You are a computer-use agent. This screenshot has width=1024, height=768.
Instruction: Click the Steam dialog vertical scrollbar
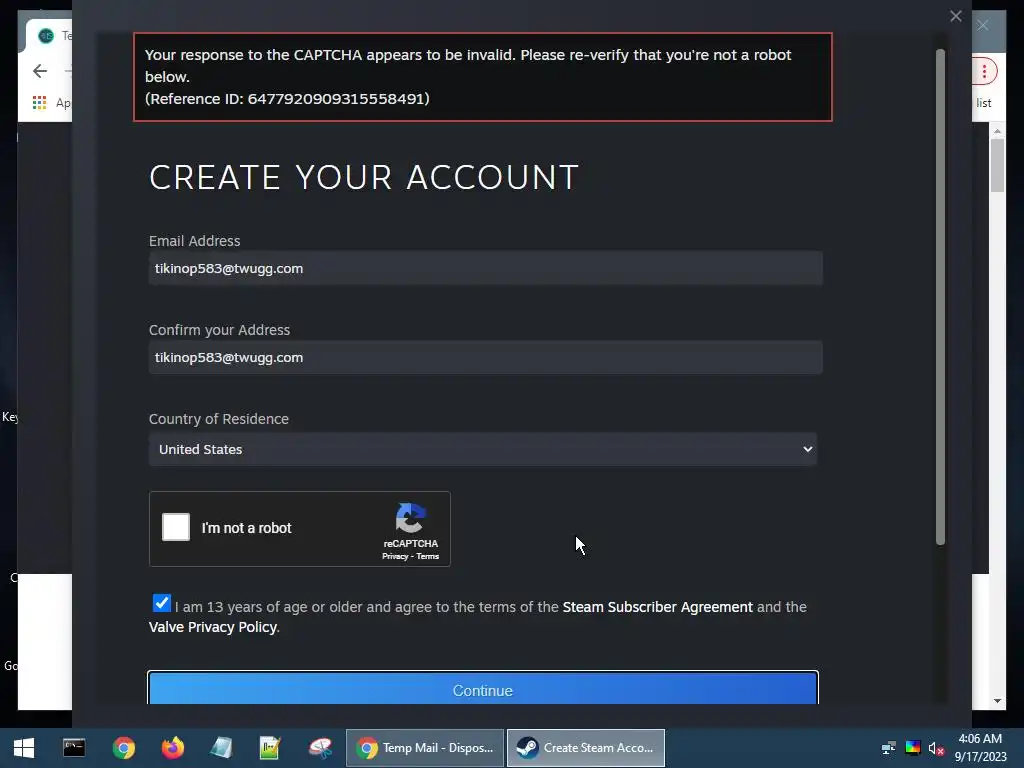pos(940,297)
